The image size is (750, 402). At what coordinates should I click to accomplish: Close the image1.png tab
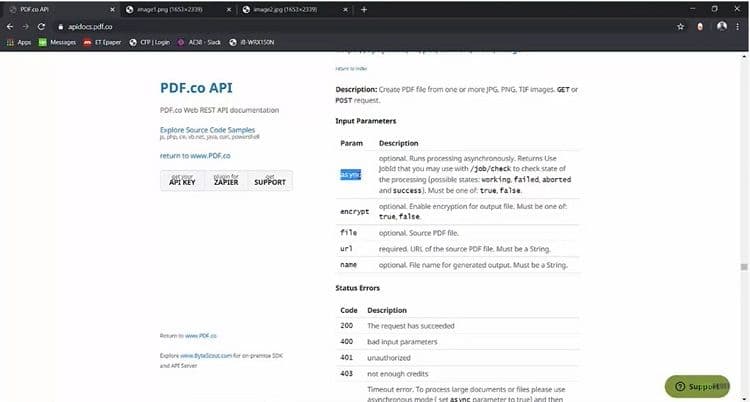(x=228, y=9)
